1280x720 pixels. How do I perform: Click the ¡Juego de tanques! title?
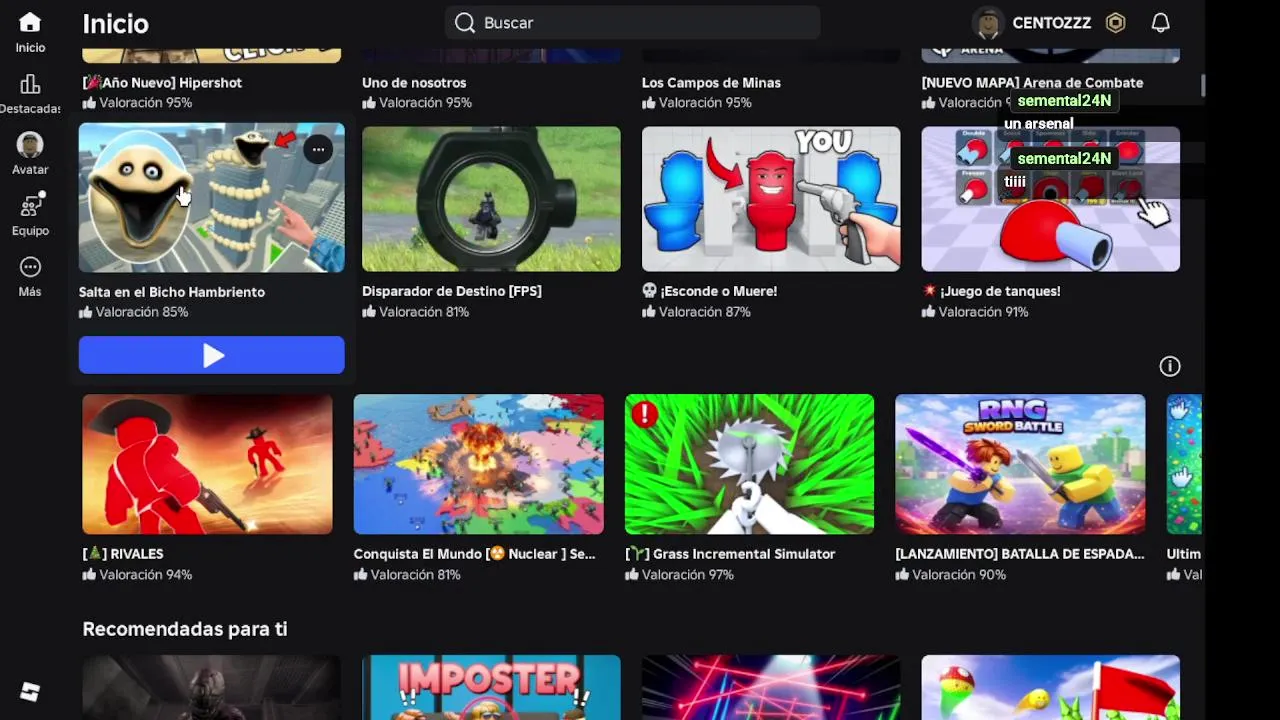(x=991, y=291)
